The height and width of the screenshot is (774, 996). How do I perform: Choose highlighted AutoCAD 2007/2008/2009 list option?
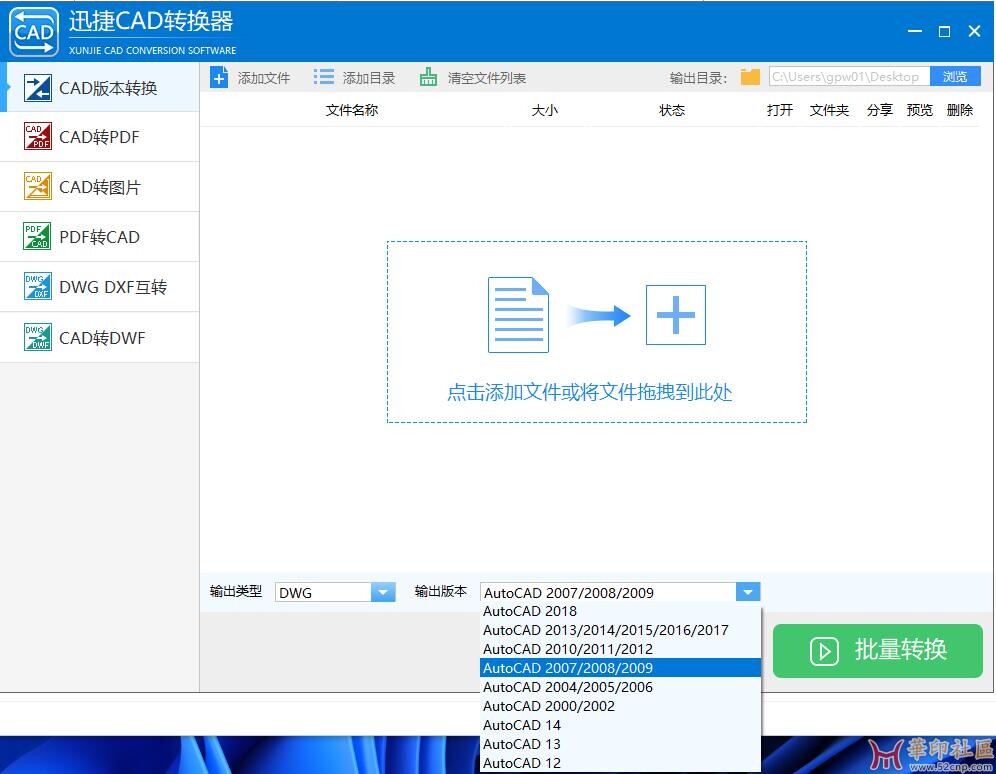pyautogui.click(x=620, y=668)
